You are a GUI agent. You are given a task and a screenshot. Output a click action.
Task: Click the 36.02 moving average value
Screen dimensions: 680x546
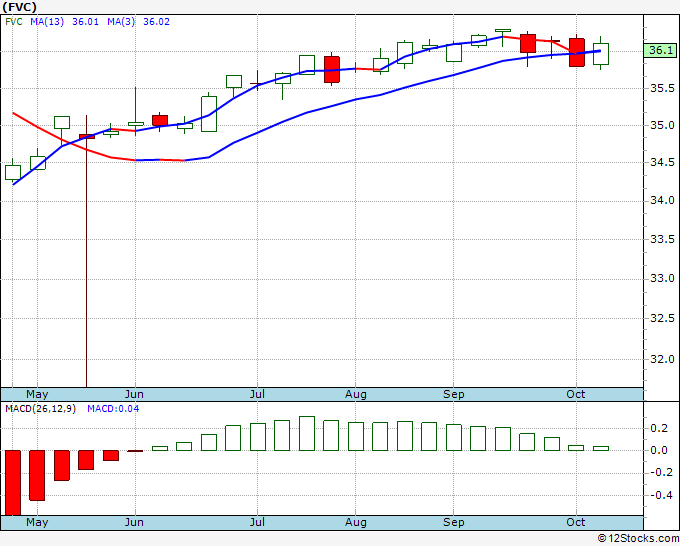click(156, 22)
